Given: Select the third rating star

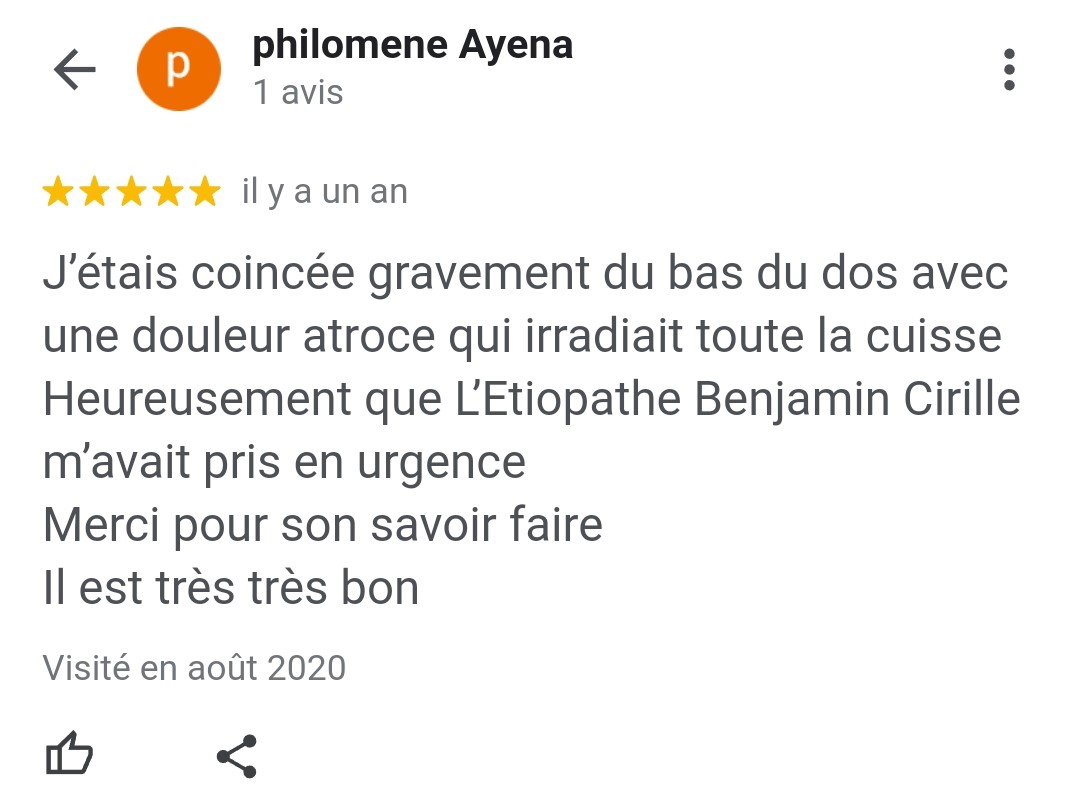Looking at the screenshot, I should (x=131, y=192).
